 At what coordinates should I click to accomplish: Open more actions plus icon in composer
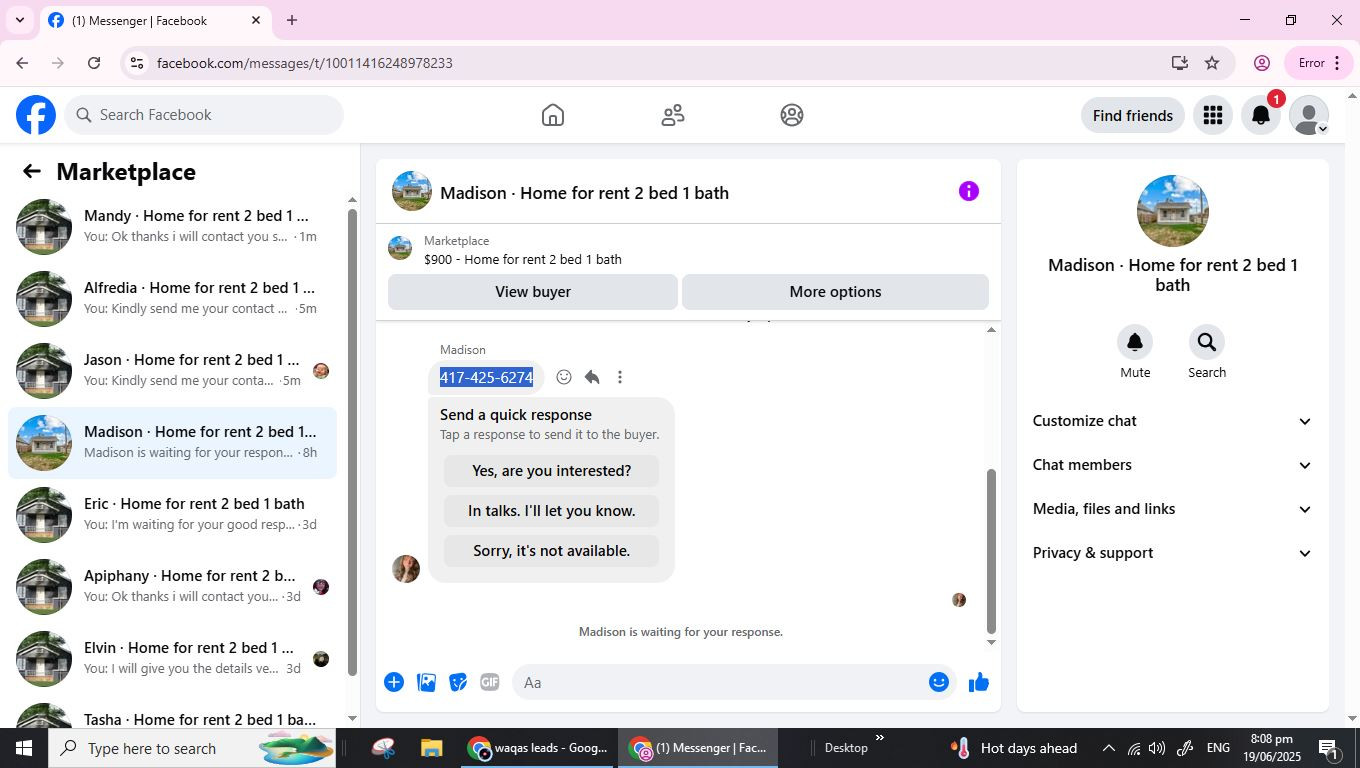coord(394,682)
